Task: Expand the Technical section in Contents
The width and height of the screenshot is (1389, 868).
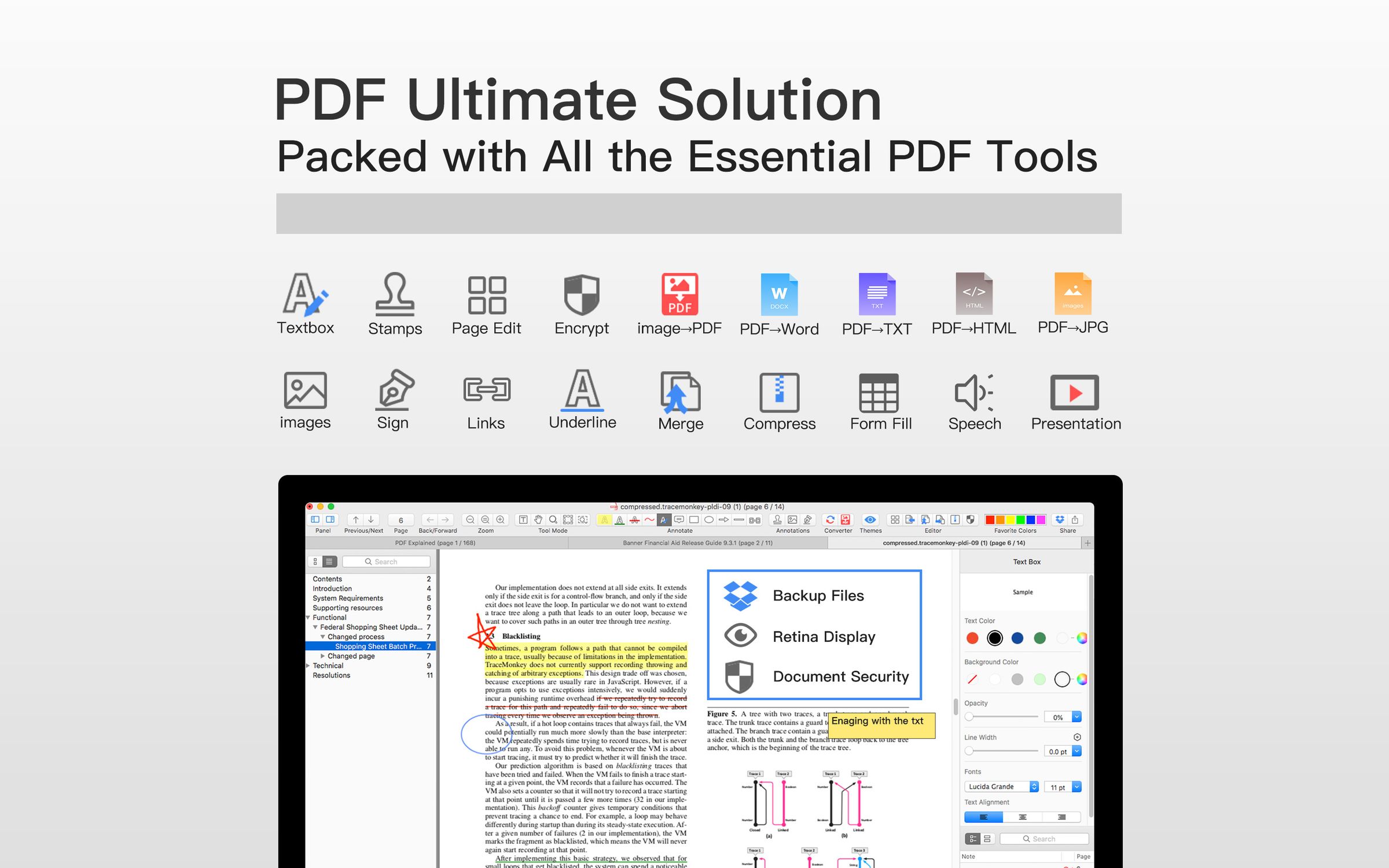Action: click(307, 665)
